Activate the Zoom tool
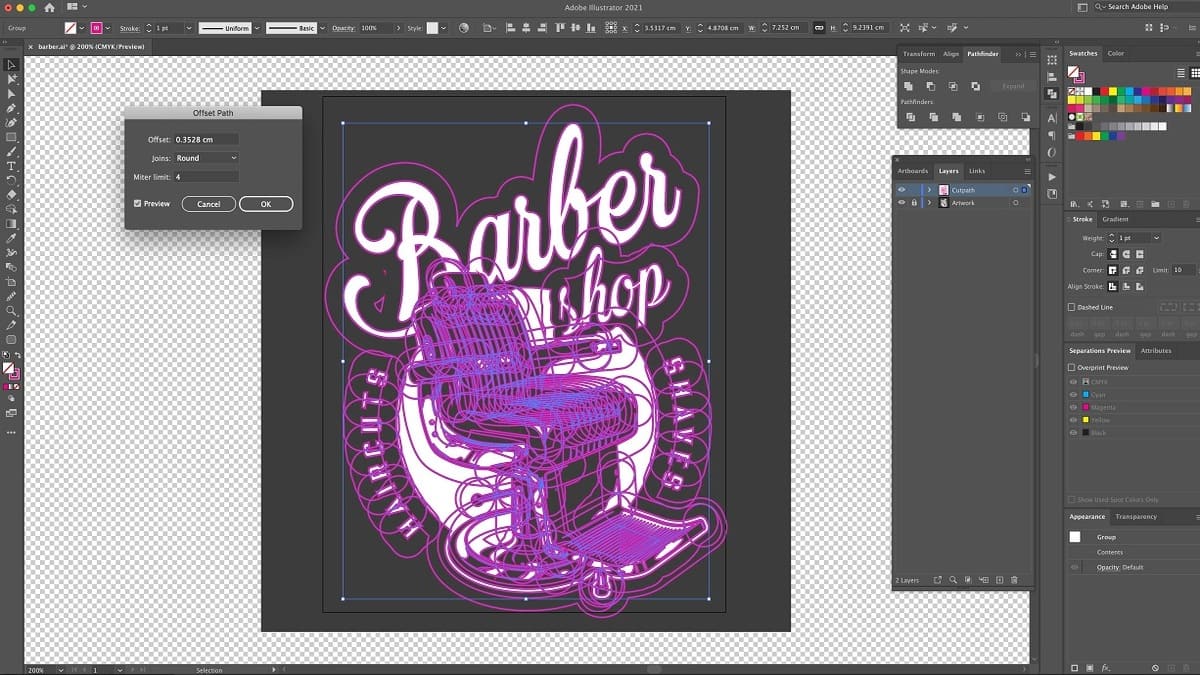This screenshot has height=675, width=1200. click(x=11, y=310)
